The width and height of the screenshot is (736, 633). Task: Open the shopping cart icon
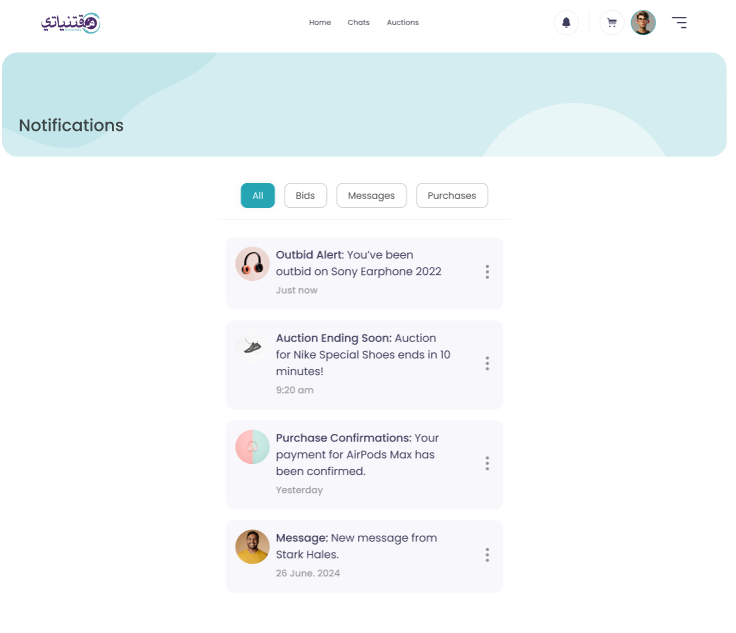(612, 23)
